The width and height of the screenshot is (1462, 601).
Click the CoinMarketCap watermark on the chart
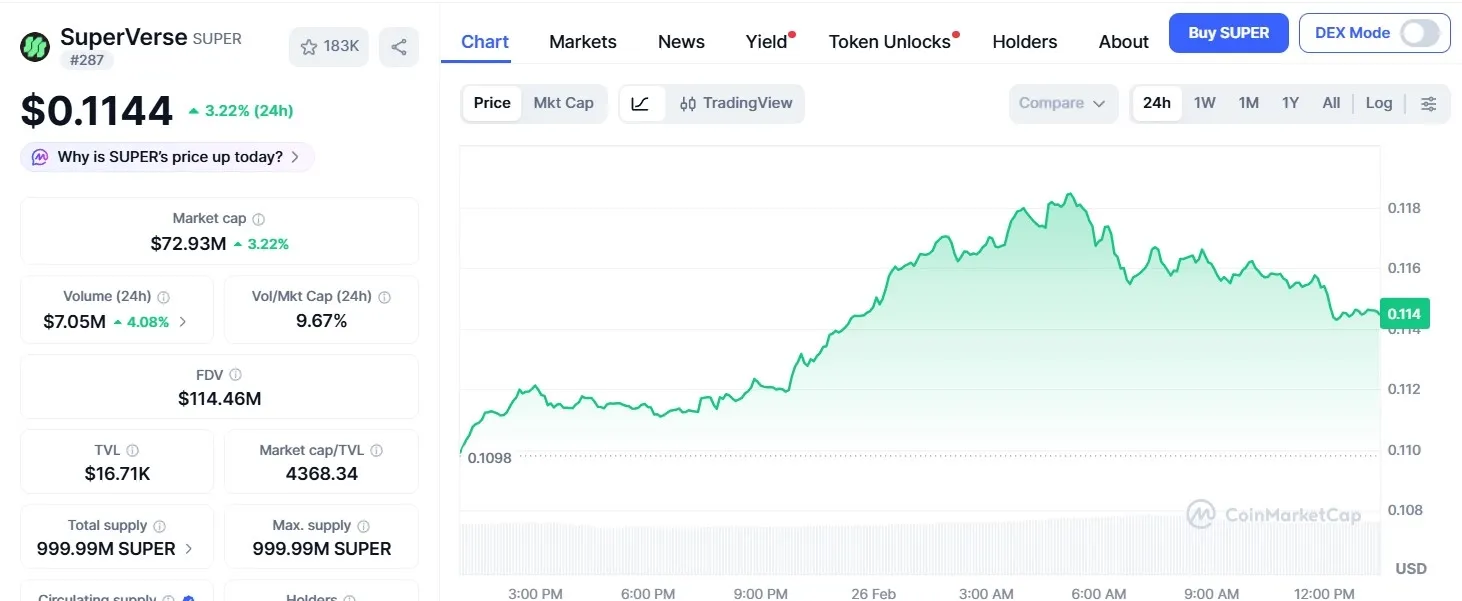click(x=1275, y=514)
